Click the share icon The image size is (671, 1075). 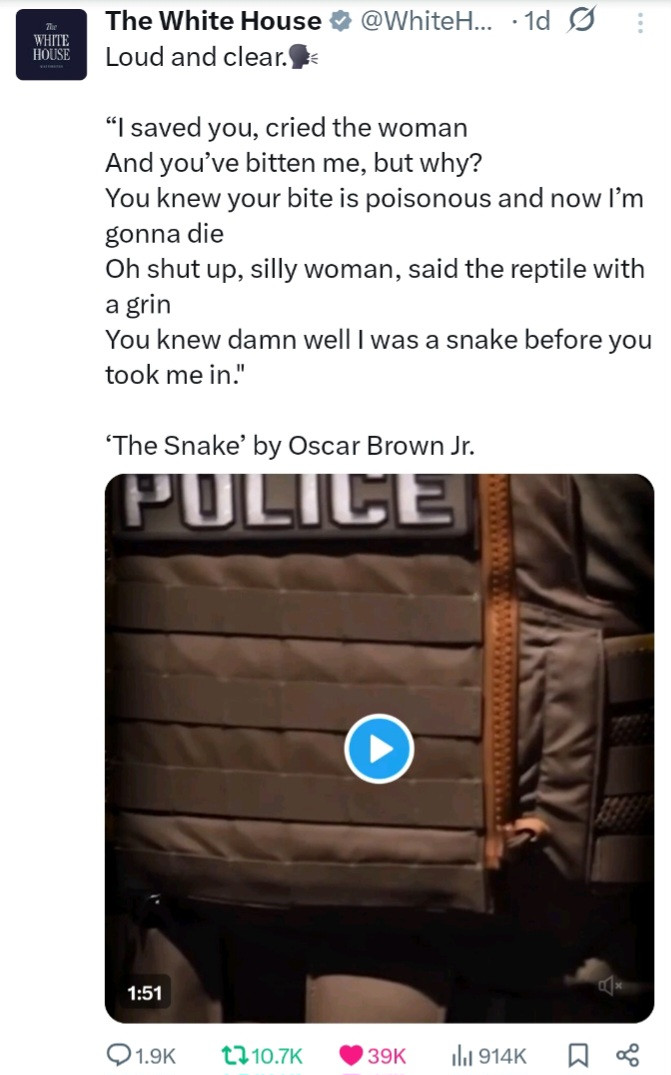627,1055
